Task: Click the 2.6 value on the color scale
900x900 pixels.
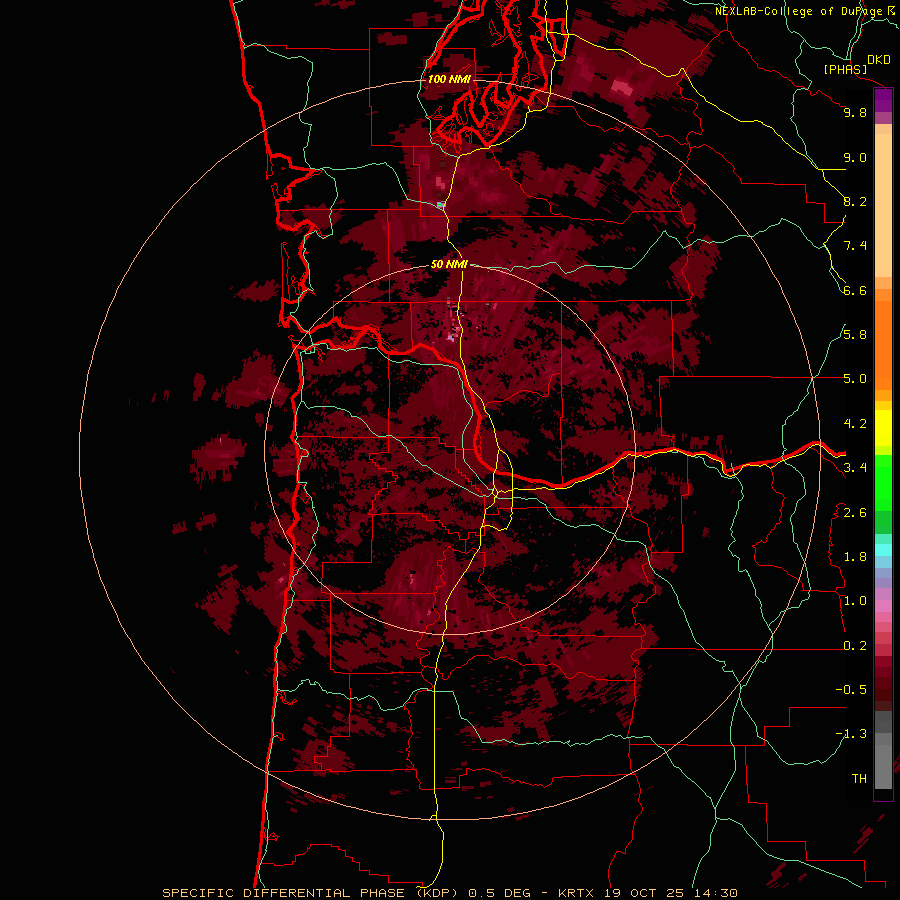Action: click(855, 513)
